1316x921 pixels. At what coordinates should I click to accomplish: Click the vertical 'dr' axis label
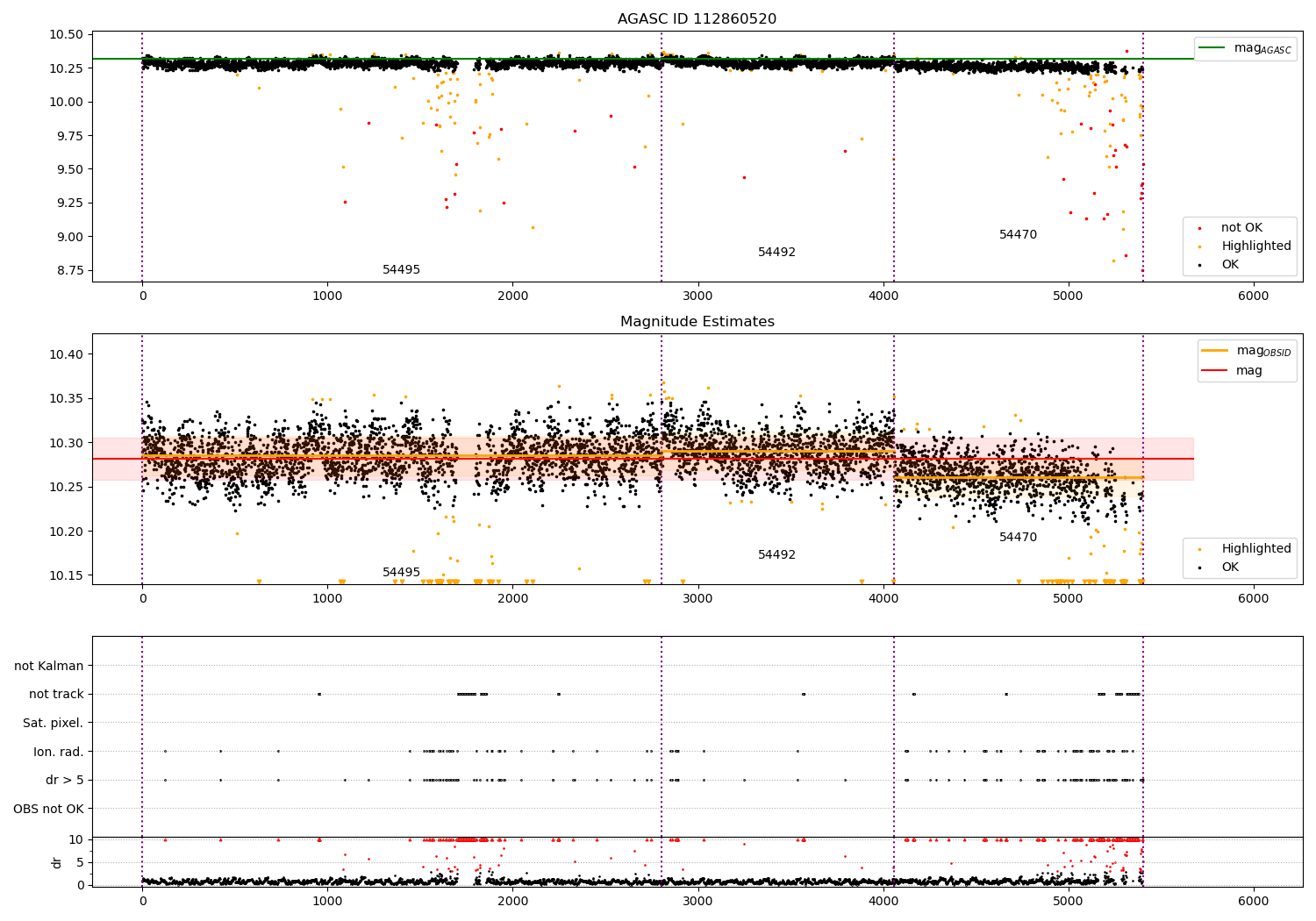tap(57, 862)
